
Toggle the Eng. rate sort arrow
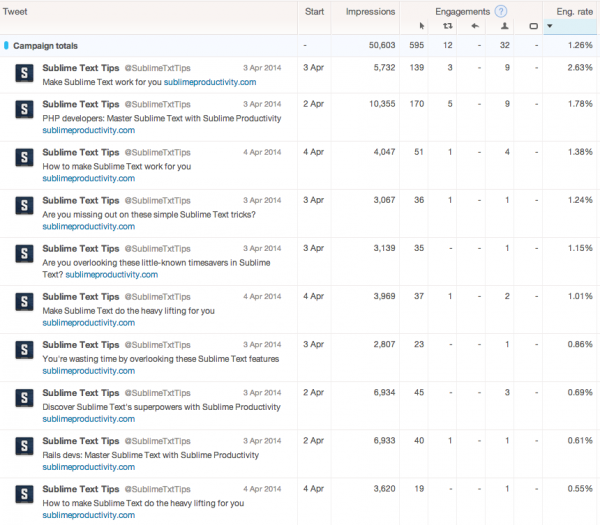coord(549,26)
